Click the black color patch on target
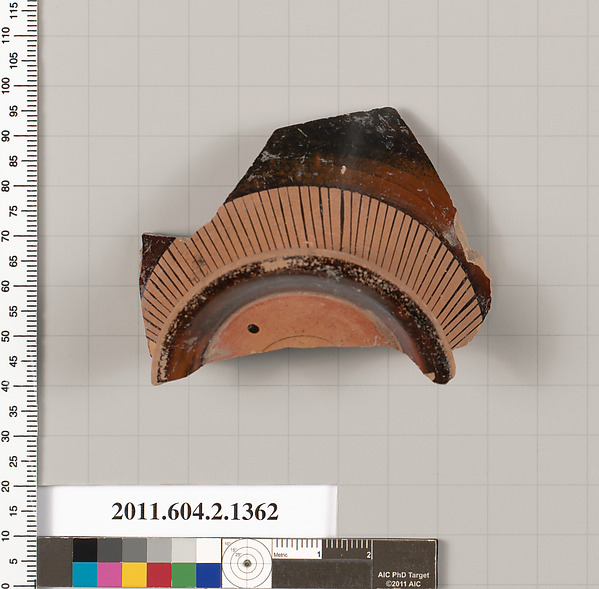This screenshot has width=599, height=589. coord(85,550)
